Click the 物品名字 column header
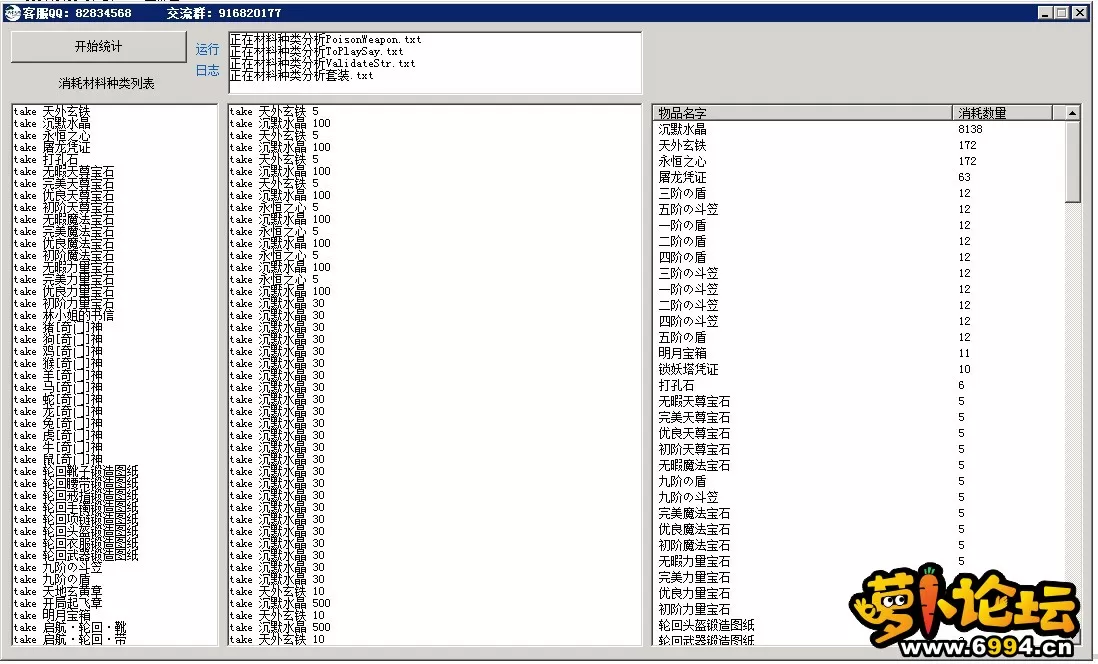Image resolution: width=1098 pixels, height=664 pixels. [x=802, y=113]
